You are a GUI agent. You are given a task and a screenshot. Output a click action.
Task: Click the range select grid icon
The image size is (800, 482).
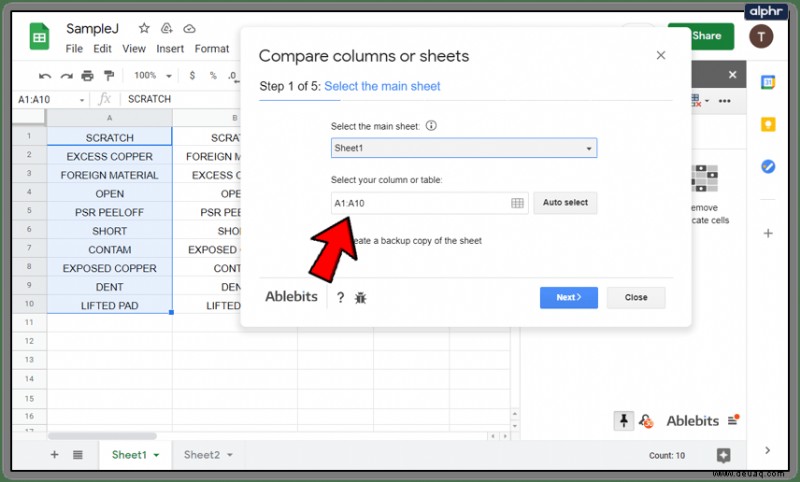[x=517, y=203]
